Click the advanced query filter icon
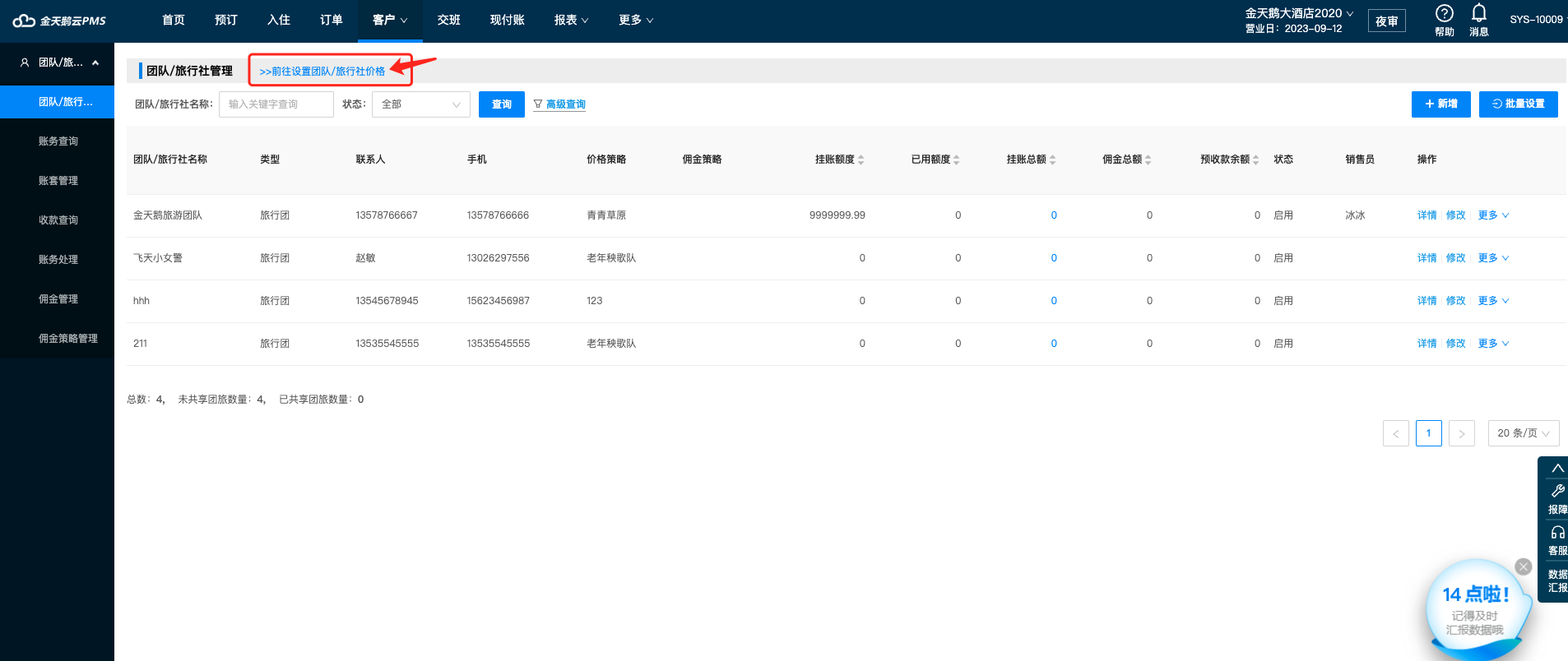This screenshot has width=1568, height=661. pyautogui.click(x=538, y=104)
